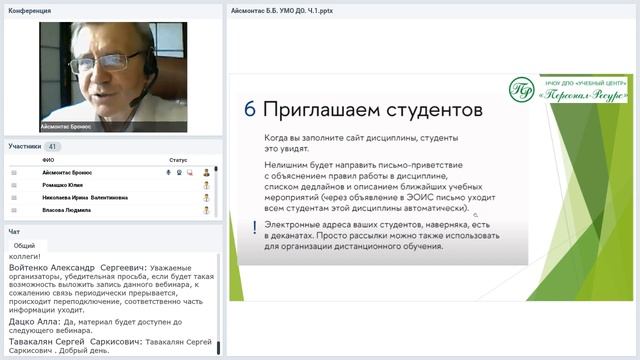Click the avatar icon for Николаева Ирина Валентиновна

(207, 198)
